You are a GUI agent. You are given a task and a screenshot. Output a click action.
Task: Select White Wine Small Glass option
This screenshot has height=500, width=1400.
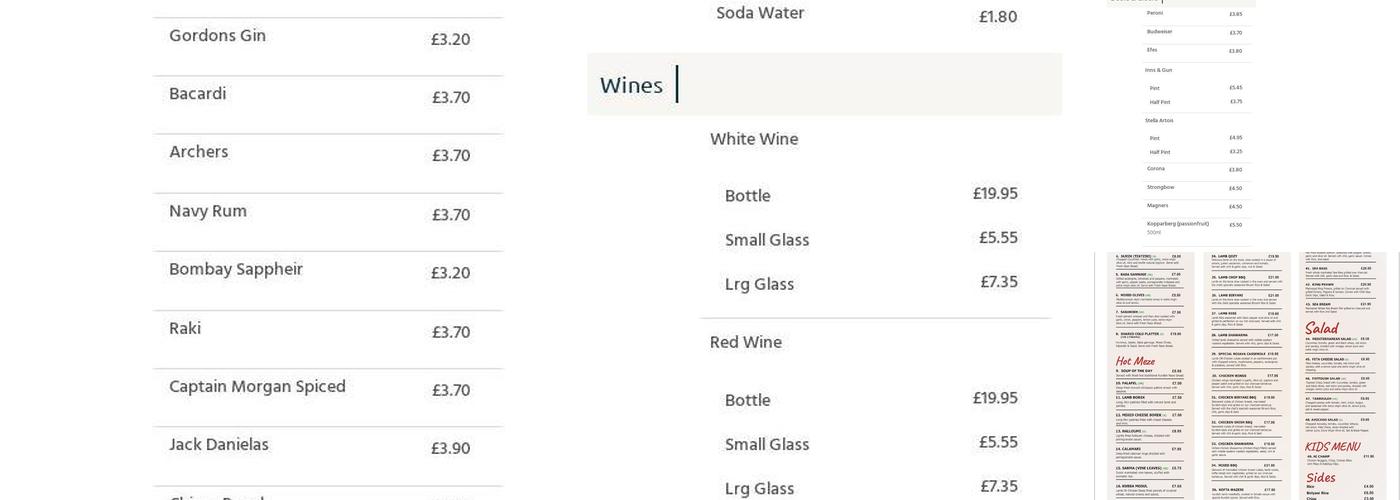767,241
